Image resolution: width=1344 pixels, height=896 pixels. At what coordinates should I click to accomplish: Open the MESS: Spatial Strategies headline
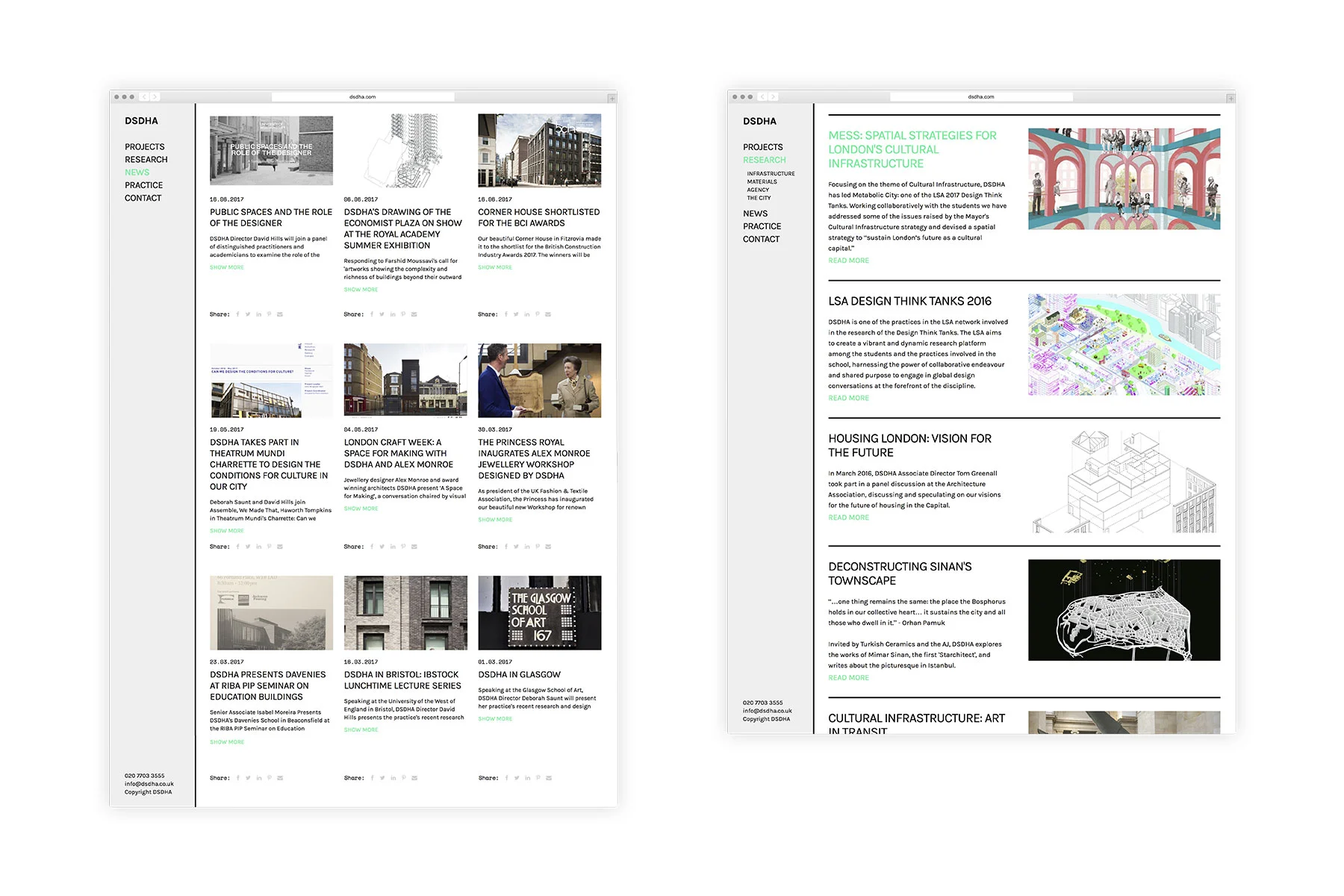coord(912,149)
